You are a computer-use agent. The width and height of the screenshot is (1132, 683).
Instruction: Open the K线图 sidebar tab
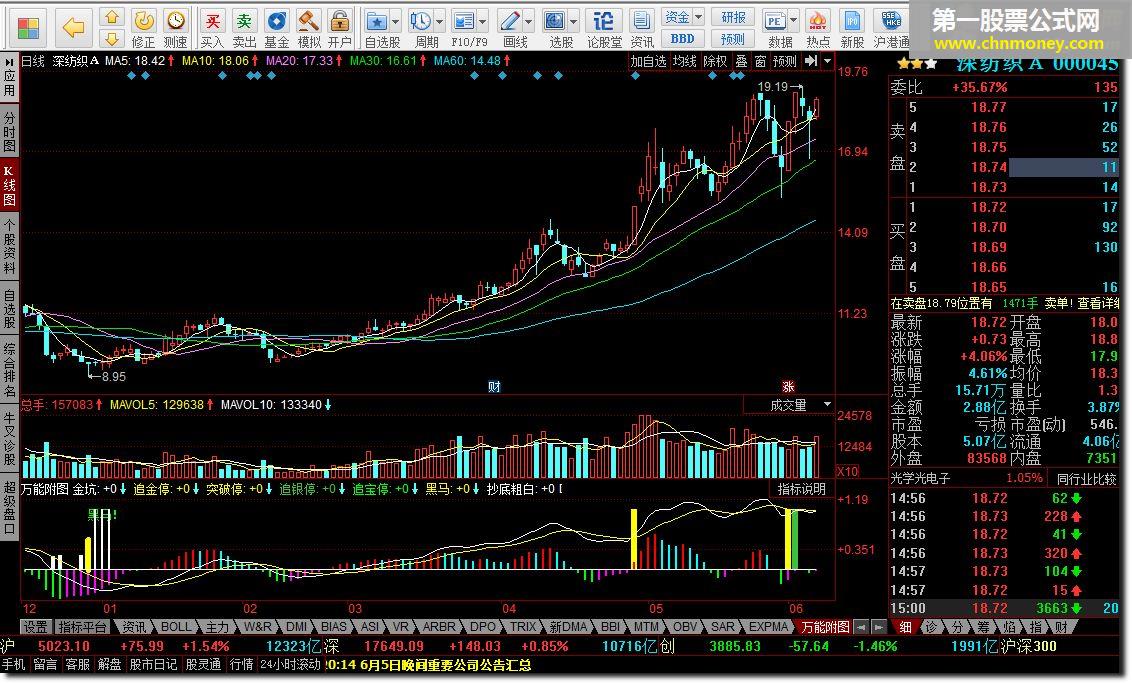9,186
